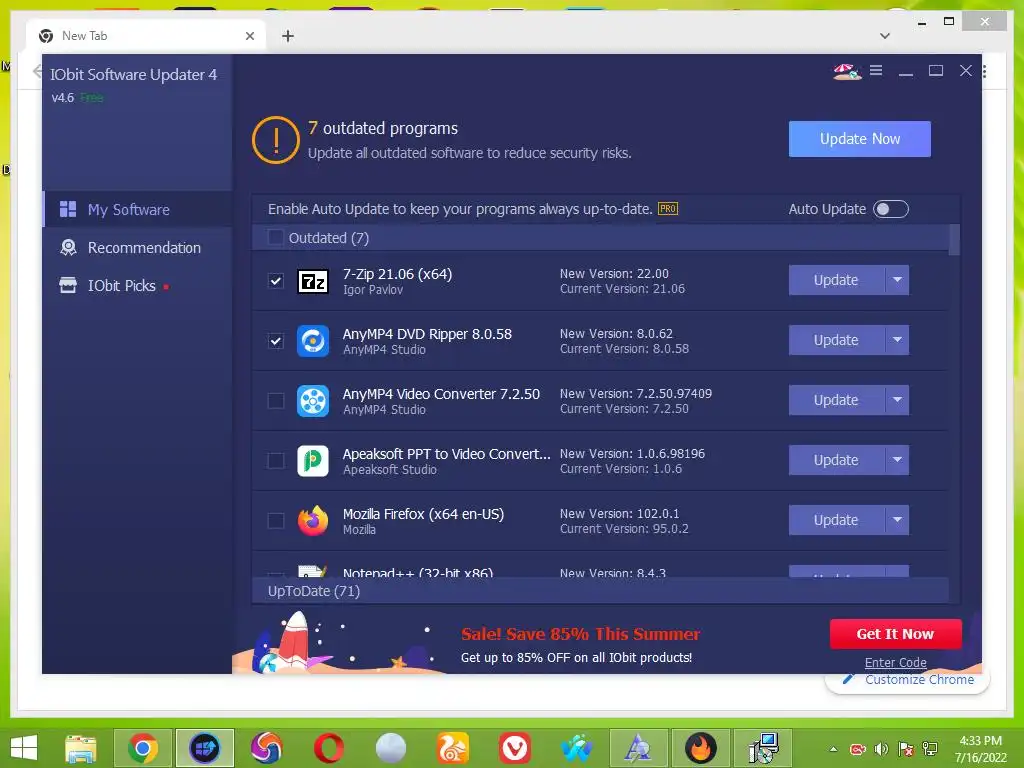The width and height of the screenshot is (1024, 768).
Task: Uncheck AnyMP4 DVD Ripper checkbox
Action: click(x=276, y=341)
